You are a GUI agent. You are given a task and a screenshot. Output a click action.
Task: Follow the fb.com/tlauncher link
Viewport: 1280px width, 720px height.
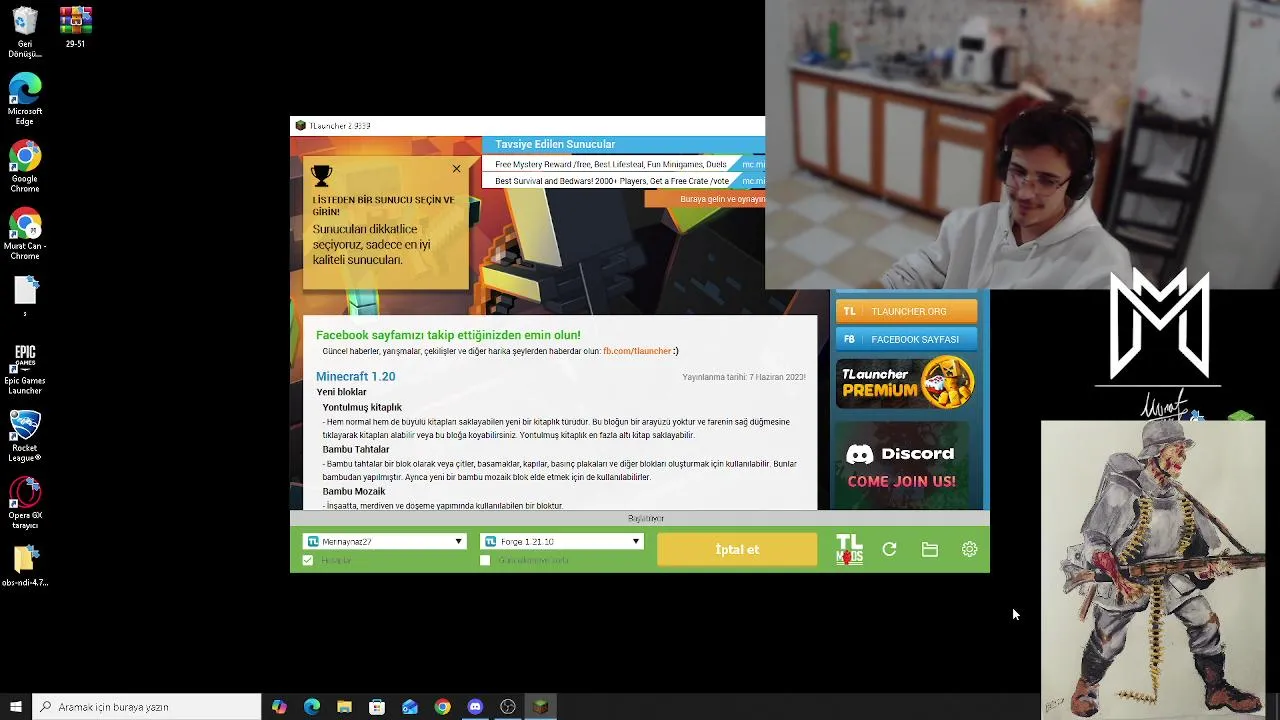(x=637, y=351)
